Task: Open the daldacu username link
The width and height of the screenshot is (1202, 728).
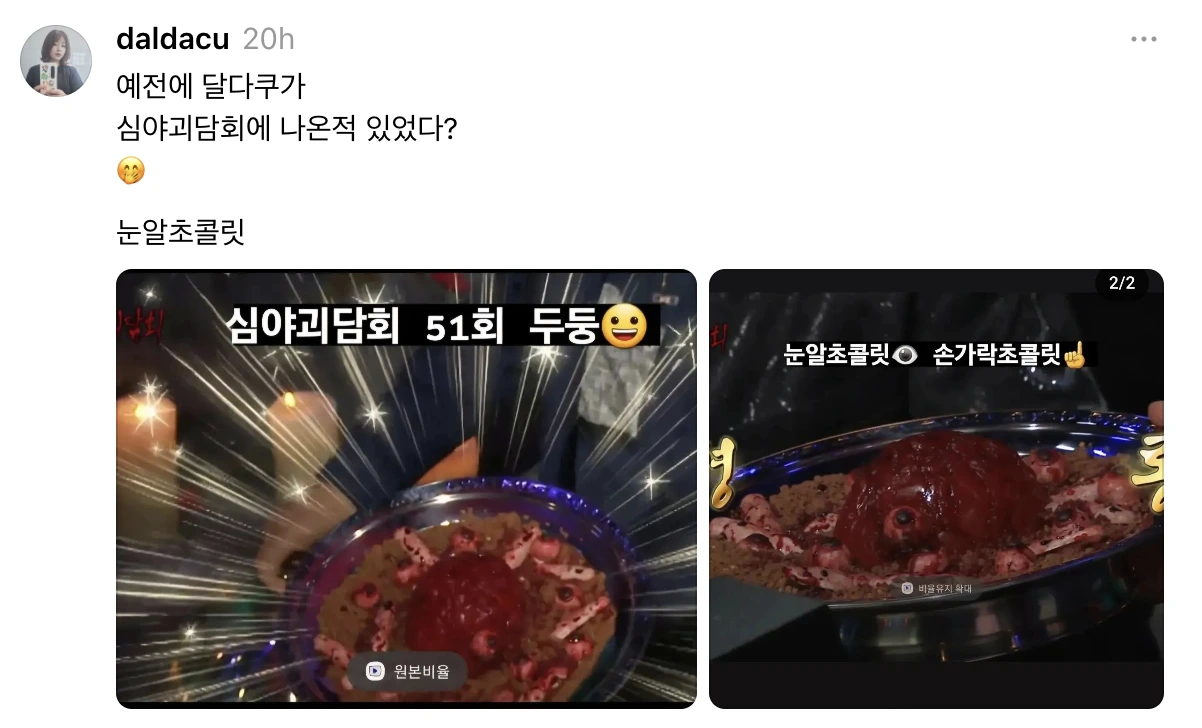Action: point(173,39)
